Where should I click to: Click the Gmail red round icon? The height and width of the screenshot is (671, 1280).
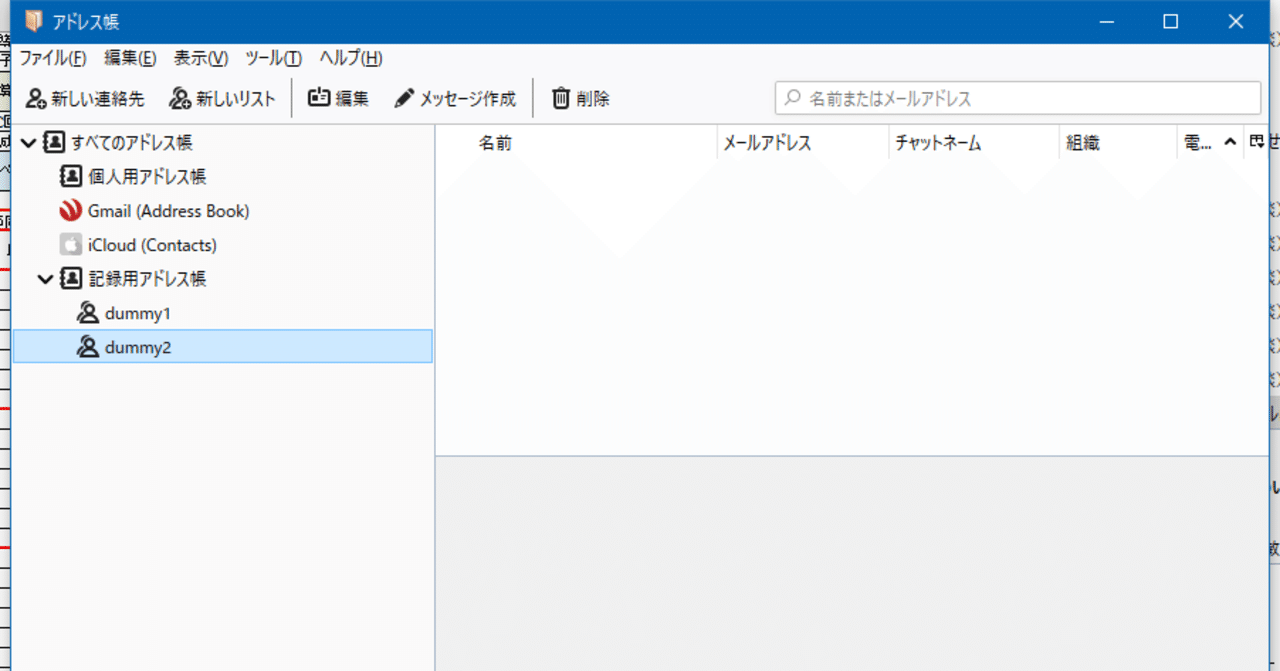[71, 211]
